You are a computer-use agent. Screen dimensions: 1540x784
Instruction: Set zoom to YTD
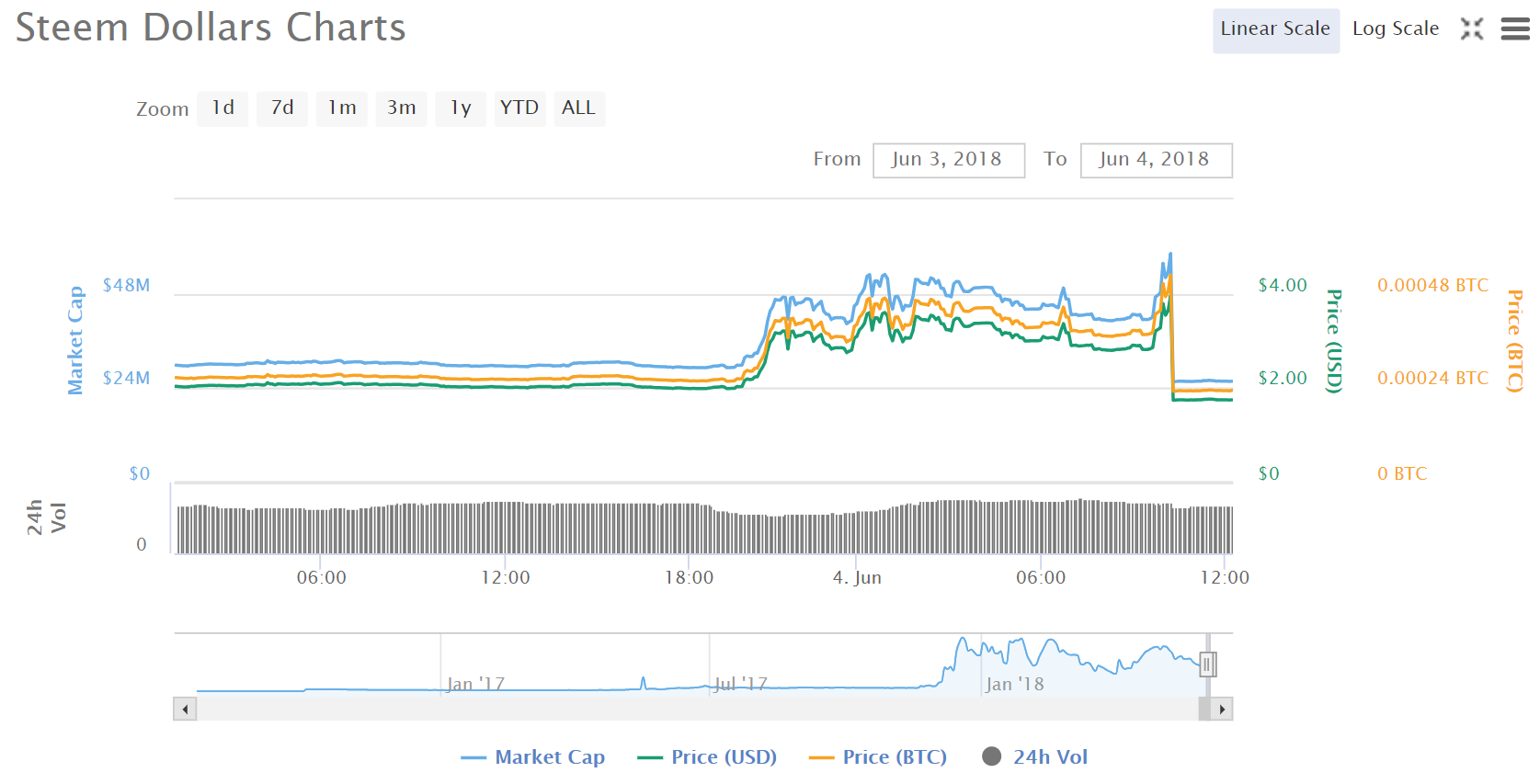pos(519,108)
